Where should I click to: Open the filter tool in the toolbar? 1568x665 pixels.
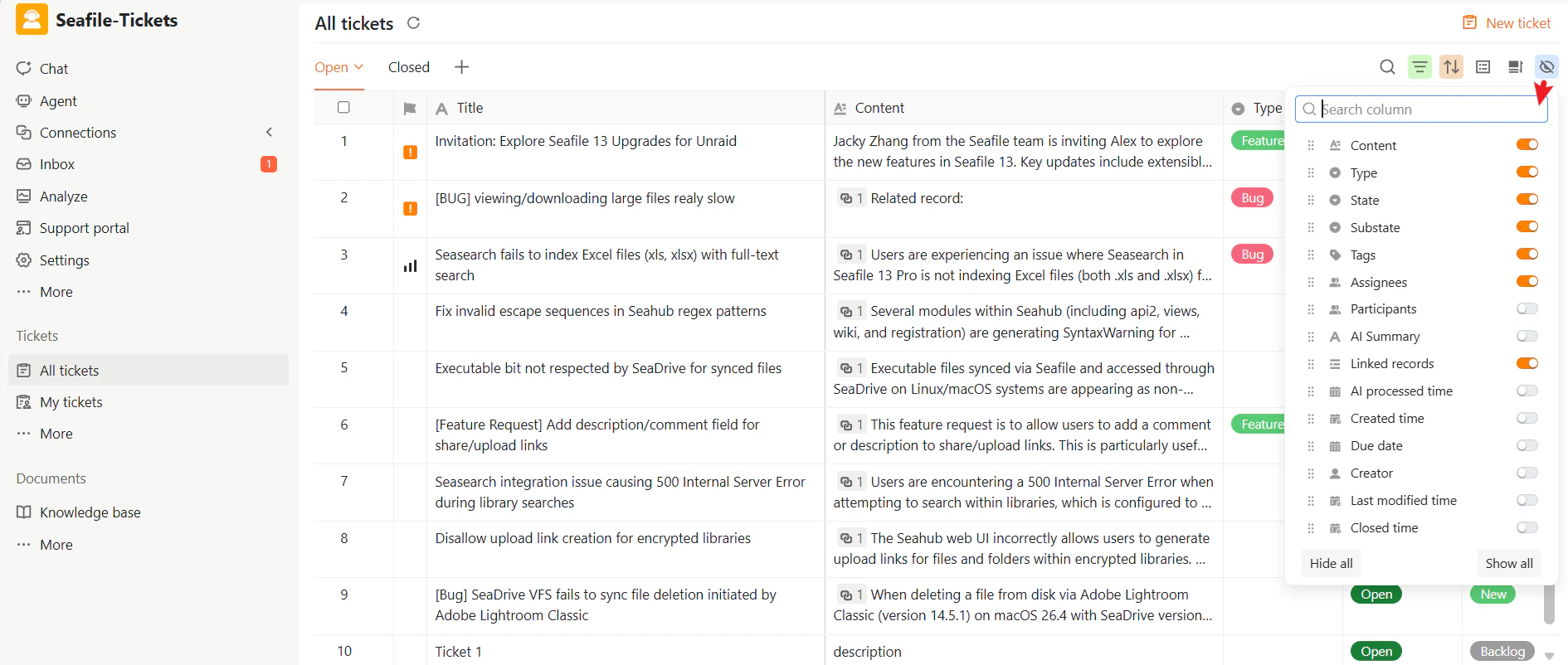(x=1419, y=67)
